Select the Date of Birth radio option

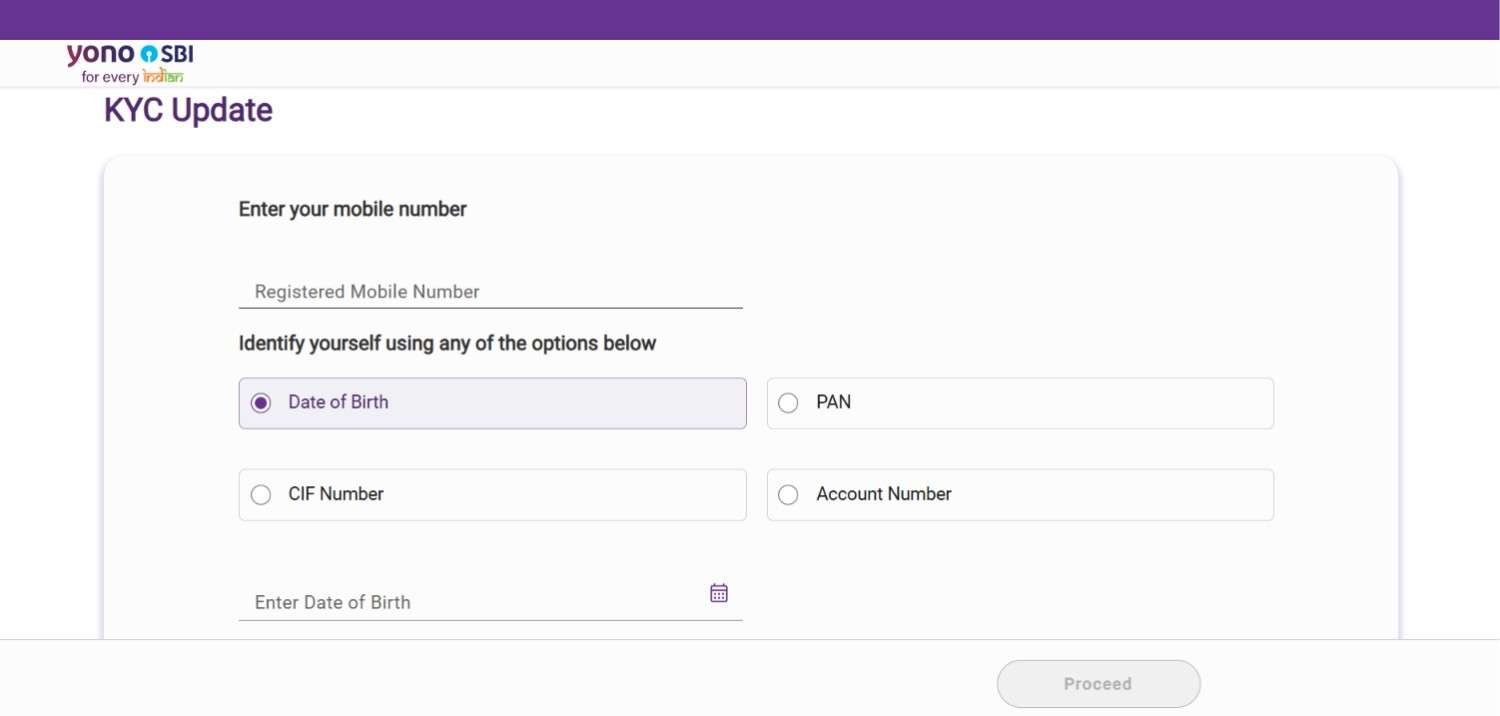(492, 403)
